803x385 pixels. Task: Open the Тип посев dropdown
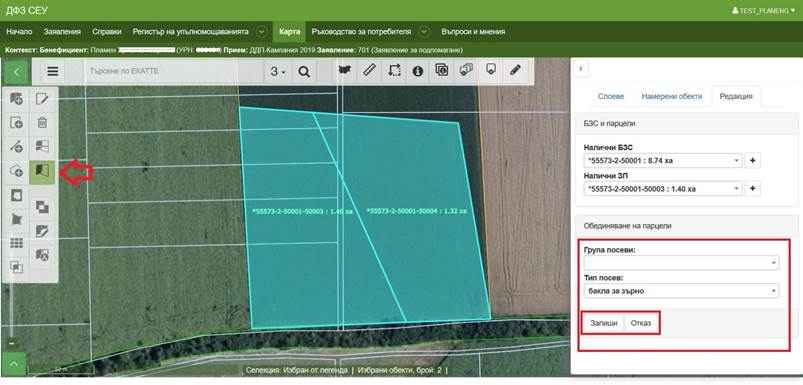click(681, 291)
